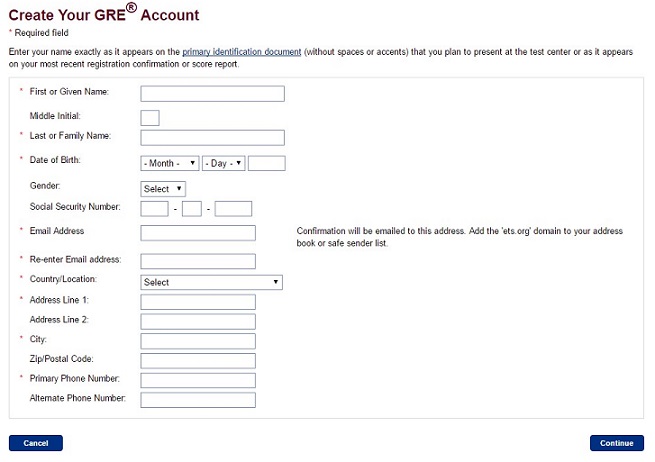Click the first Social Security Number box
Screen dimensions: 655x462
point(155,209)
